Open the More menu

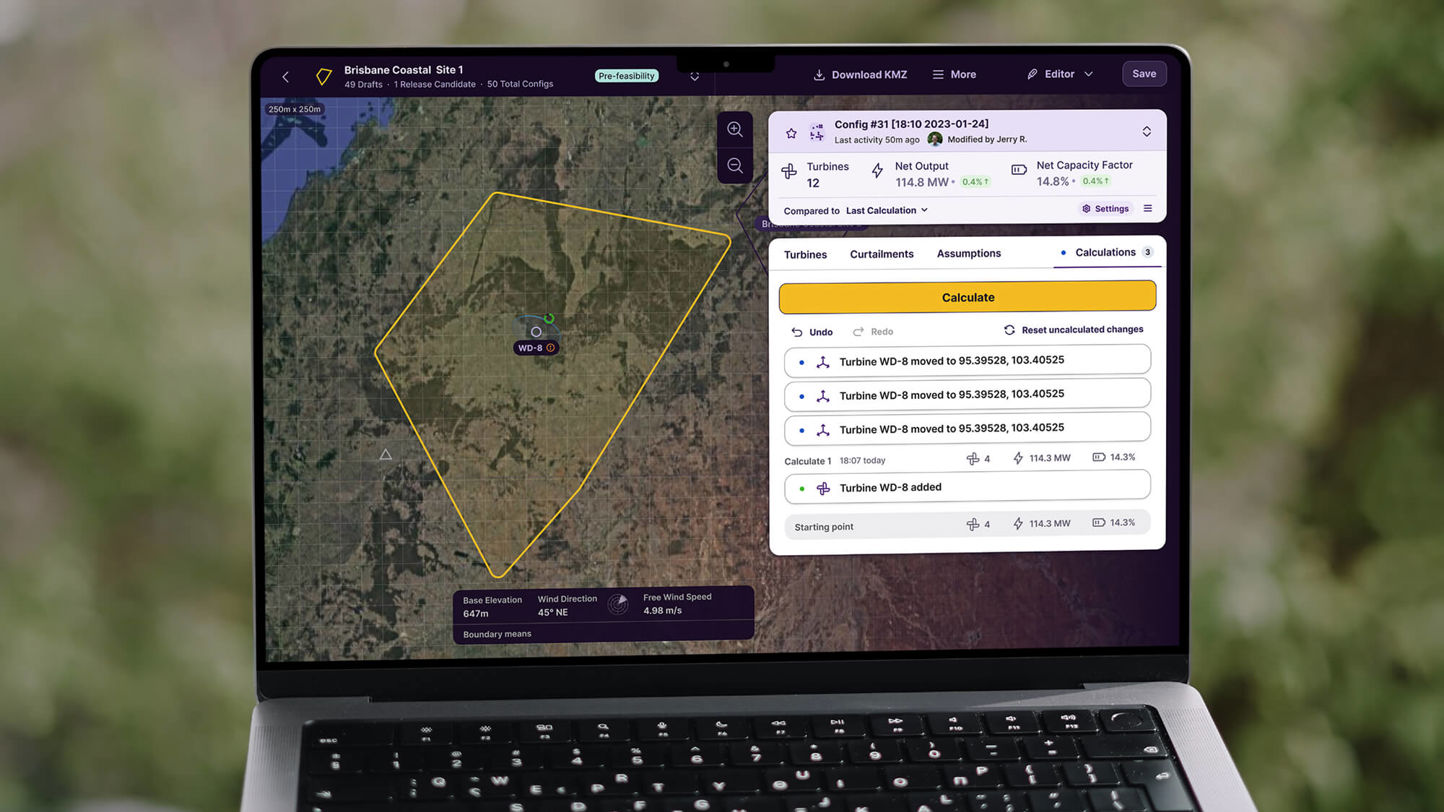(x=954, y=75)
